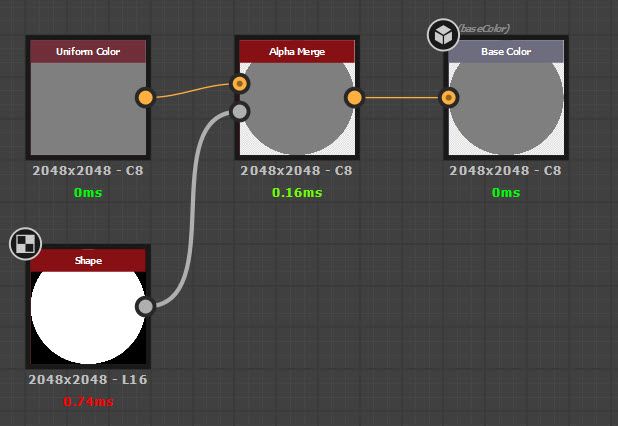Viewport: 618px width, 426px height.
Task: Click the Alpha Merge orange foreground input connector
Action: click(240, 84)
